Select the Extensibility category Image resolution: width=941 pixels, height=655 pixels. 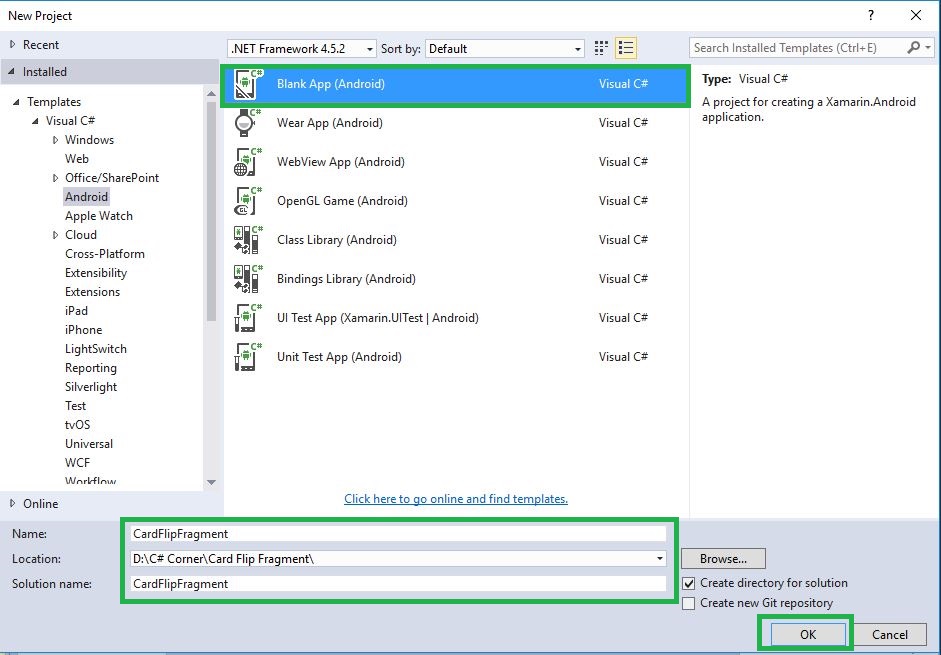tap(96, 273)
